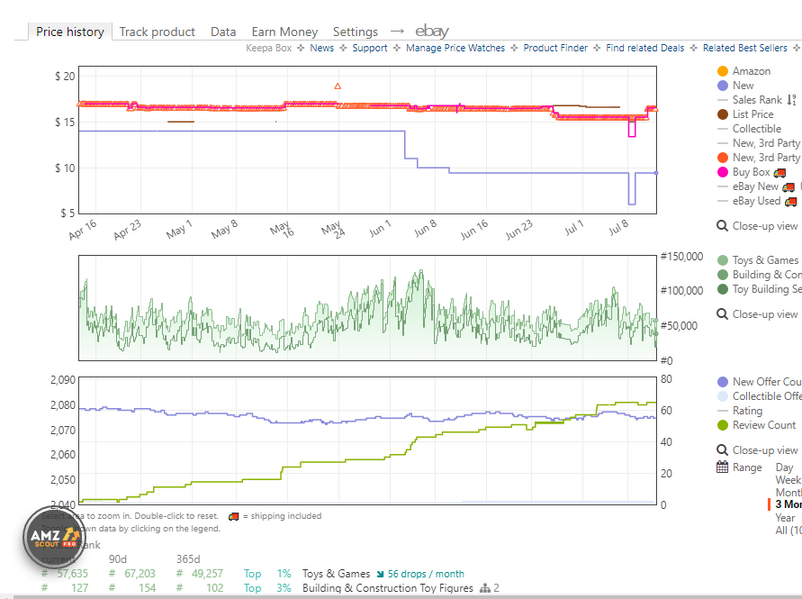802x599 pixels.
Task: Select the Week range option
Action: [788, 480]
